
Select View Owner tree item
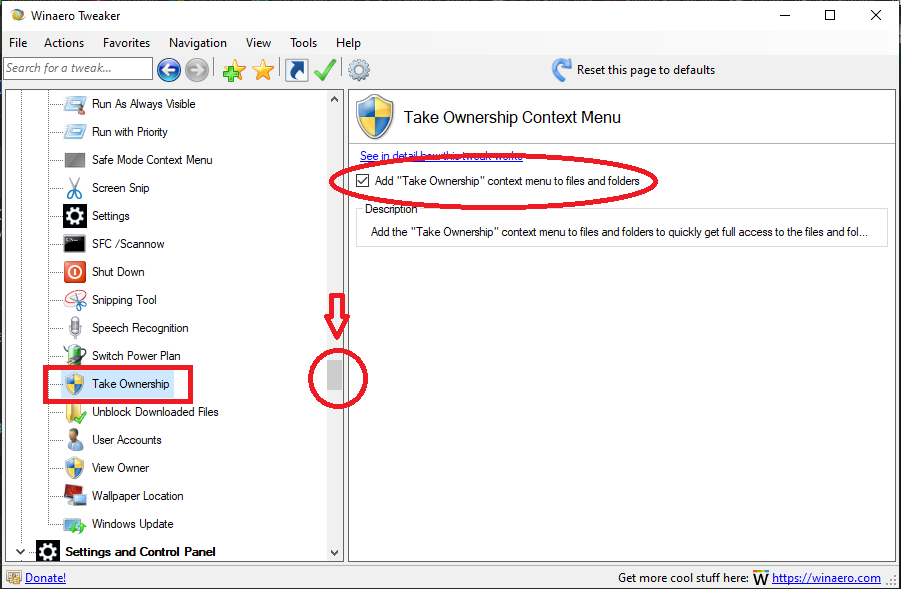[121, 468]
